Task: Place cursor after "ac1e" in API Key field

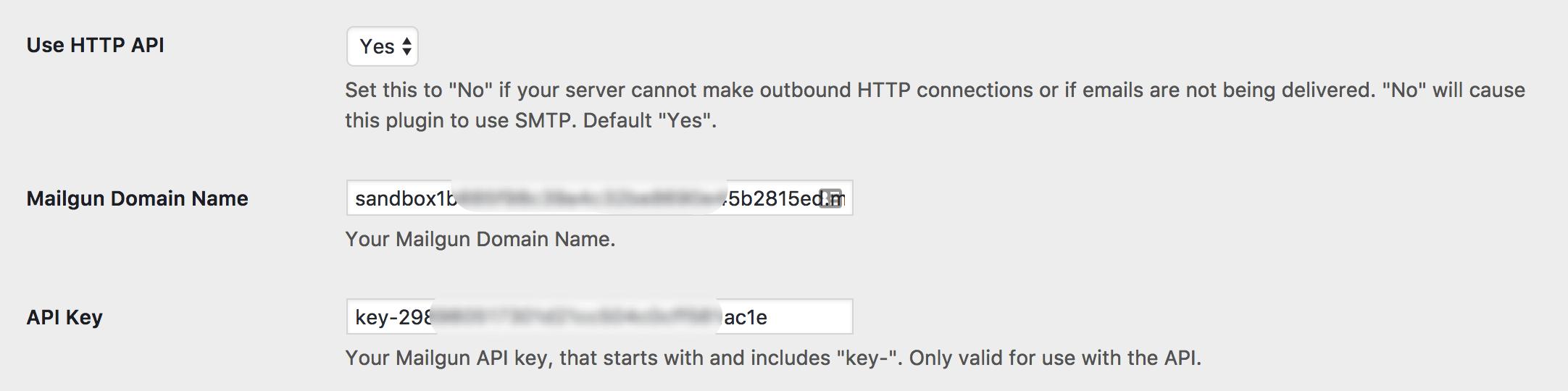Action: click(769, 317)
